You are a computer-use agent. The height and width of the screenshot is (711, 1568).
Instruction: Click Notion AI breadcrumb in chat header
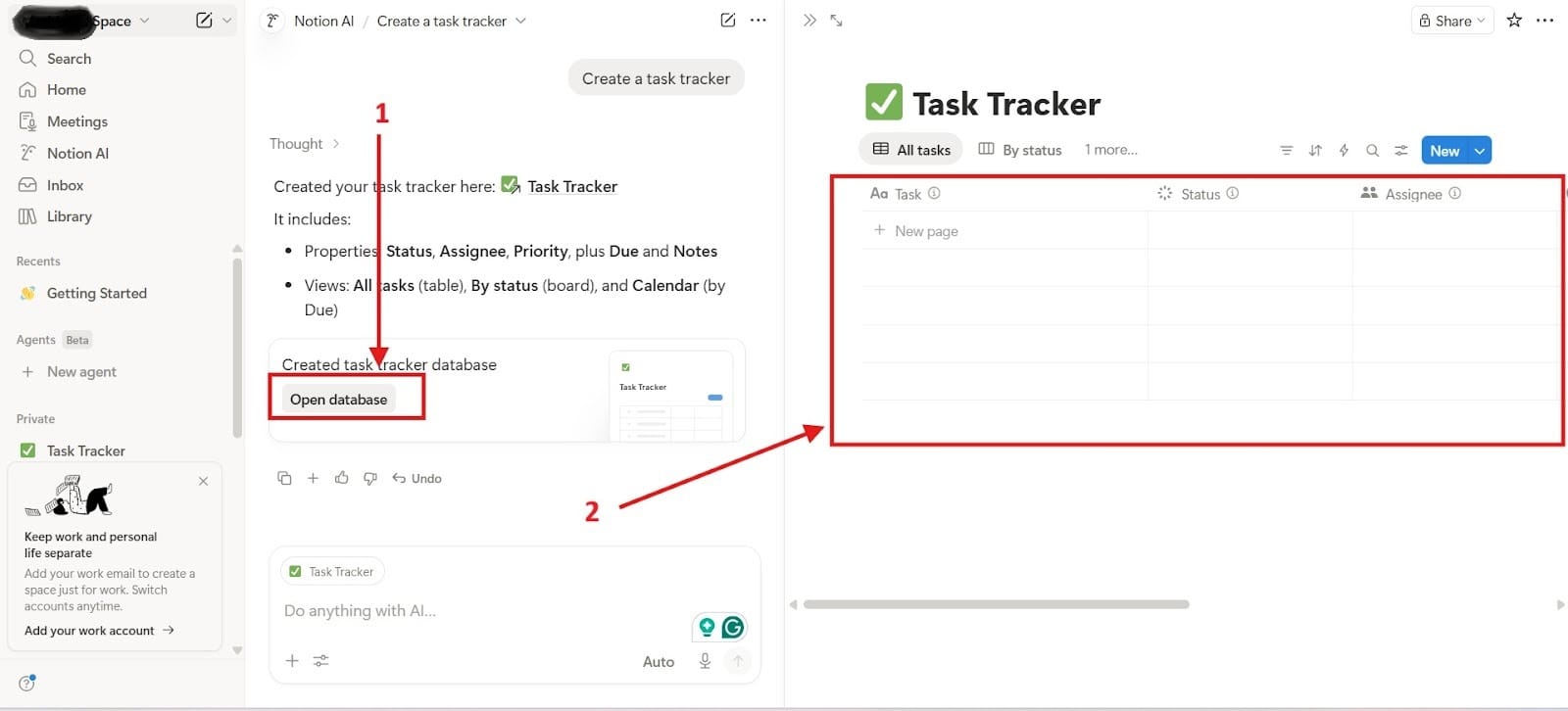(x=323, y=22)
